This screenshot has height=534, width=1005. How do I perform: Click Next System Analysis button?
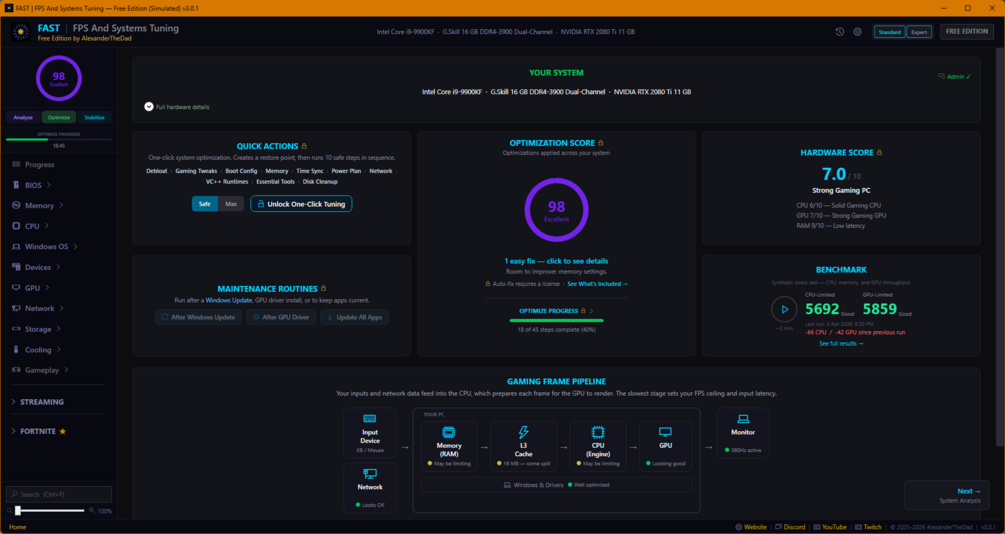pos(947,495)
